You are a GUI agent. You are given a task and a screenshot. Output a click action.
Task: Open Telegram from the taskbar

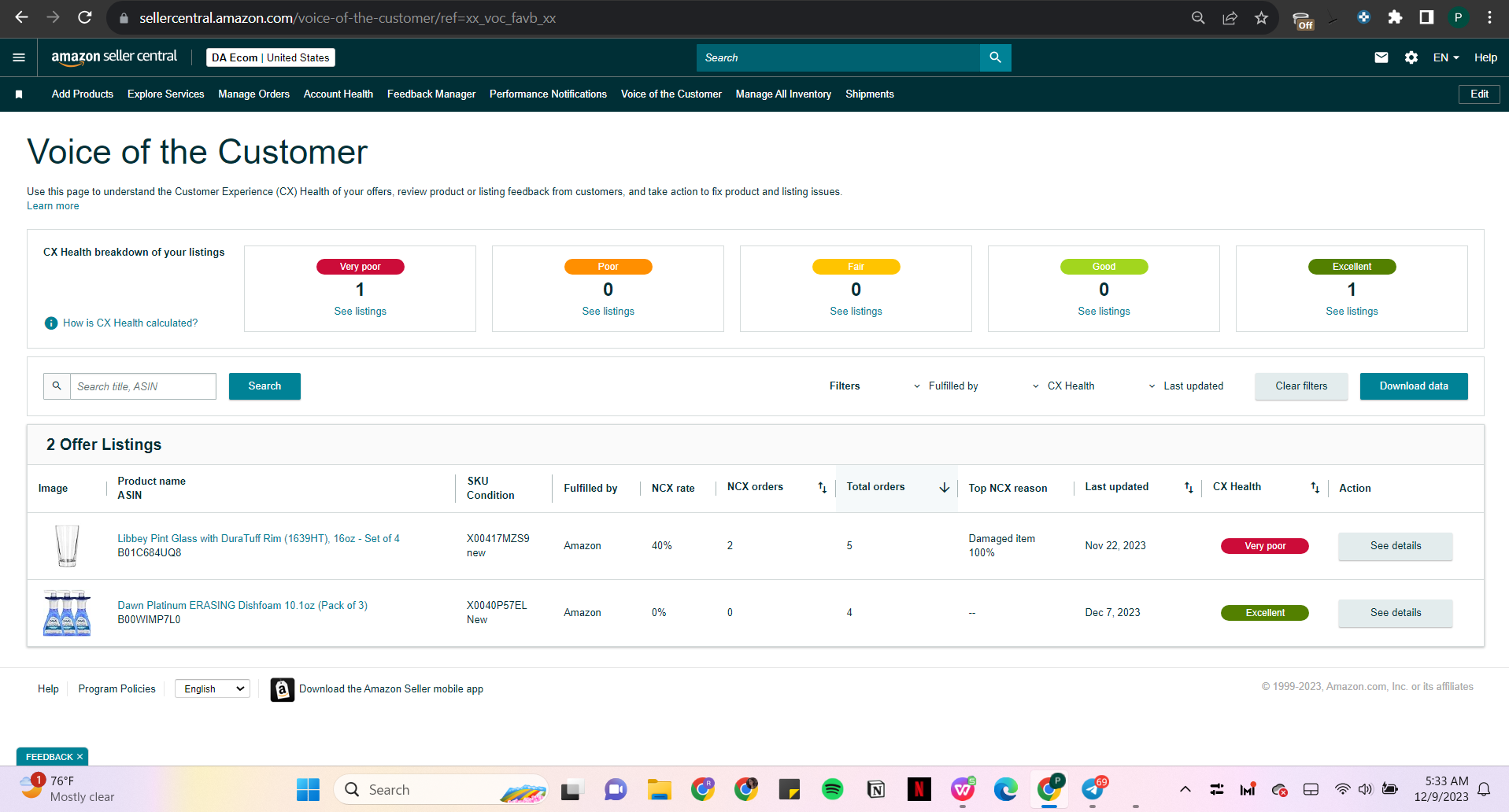pos(1092,789)
